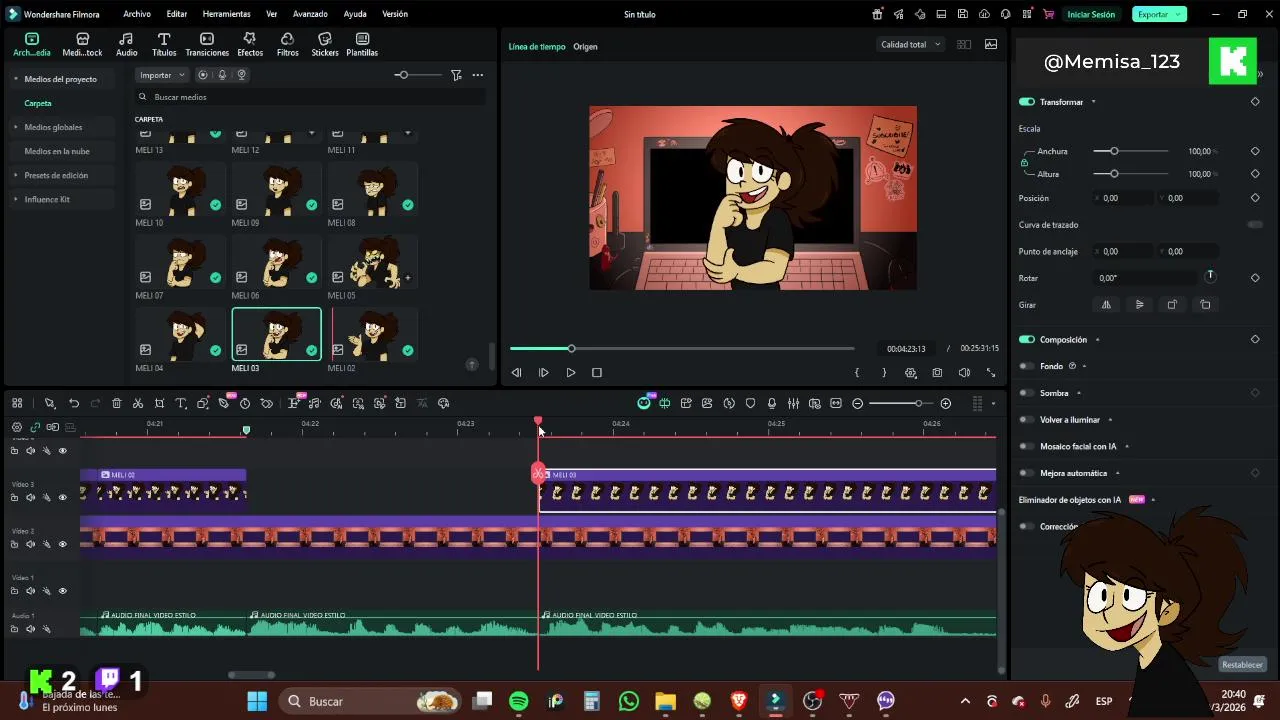Viewport: 1280px width, 720px height.
Task: Expand Influence Kit item
Action: click(16, 199)
